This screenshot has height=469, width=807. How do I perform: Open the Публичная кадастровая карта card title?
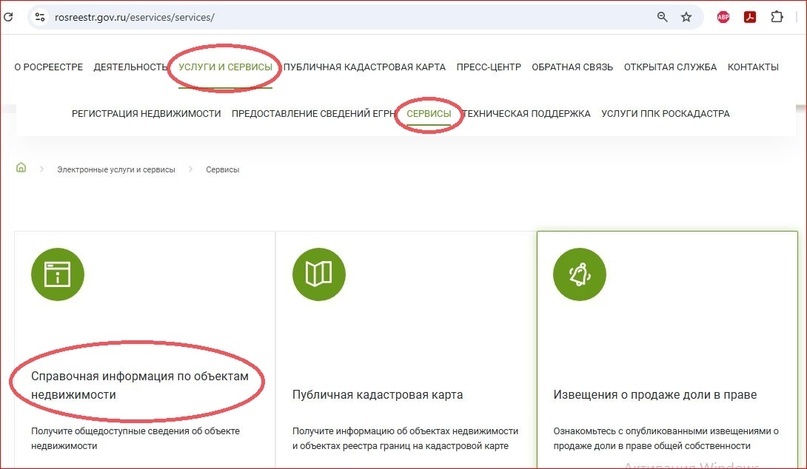[x=377, y=394]
